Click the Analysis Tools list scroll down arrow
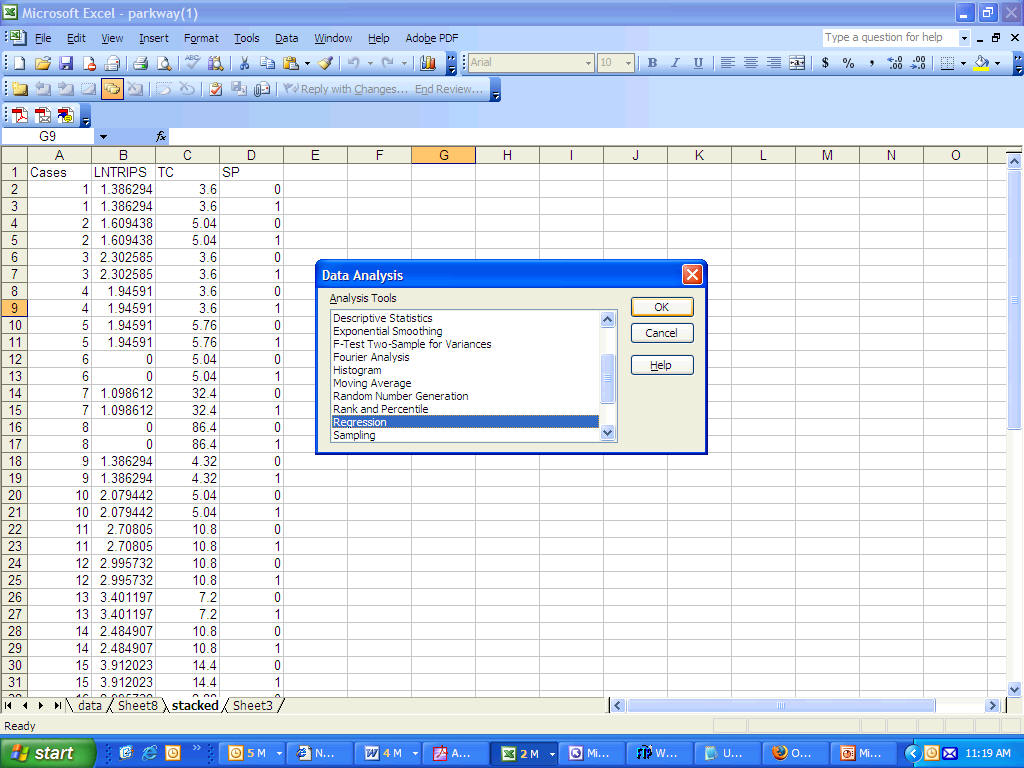 coord(607,432)
